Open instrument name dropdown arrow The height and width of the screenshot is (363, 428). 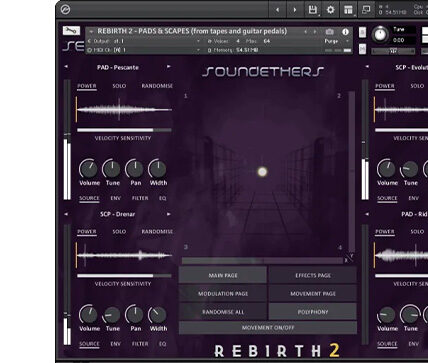point(91,32)
